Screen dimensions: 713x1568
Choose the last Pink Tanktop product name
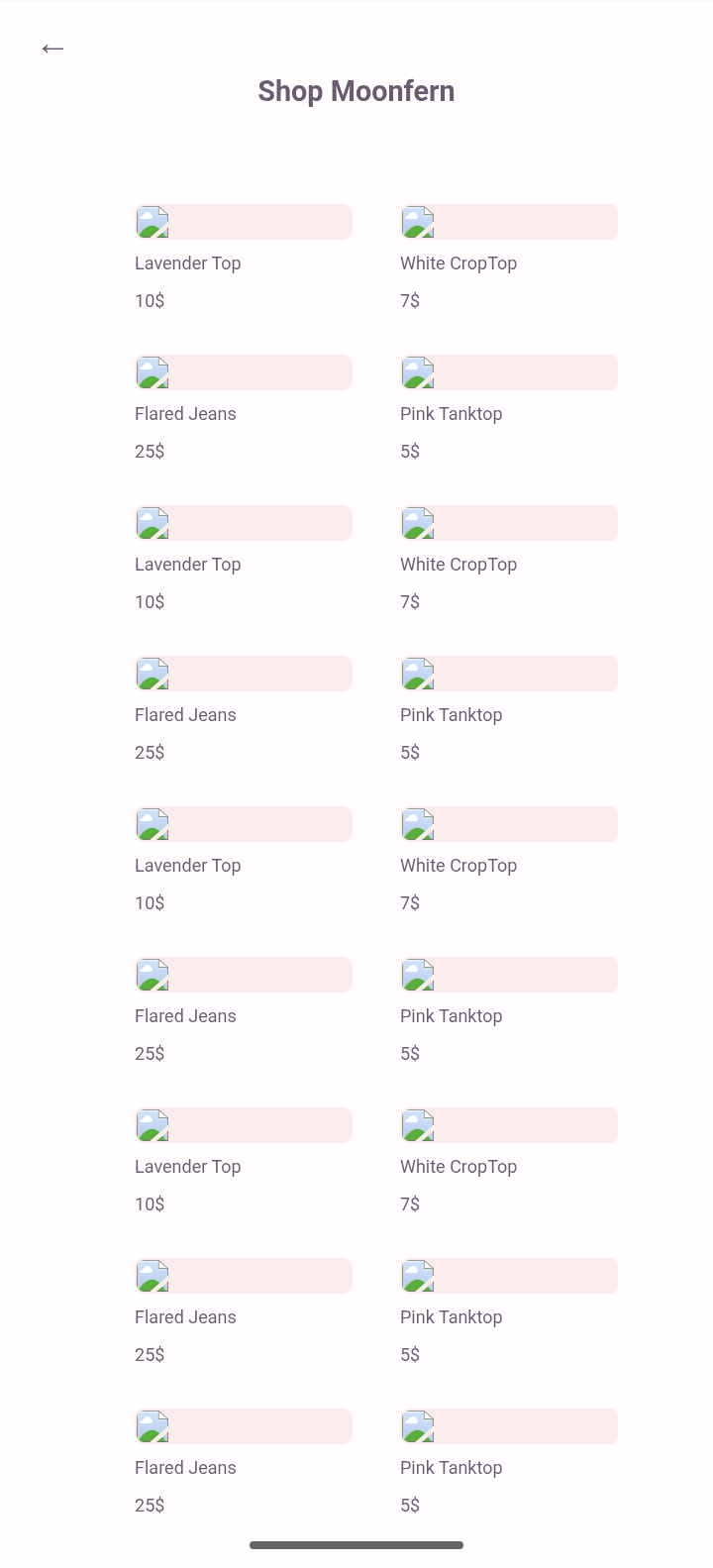pyautogui.click(x=451, y=1468)
